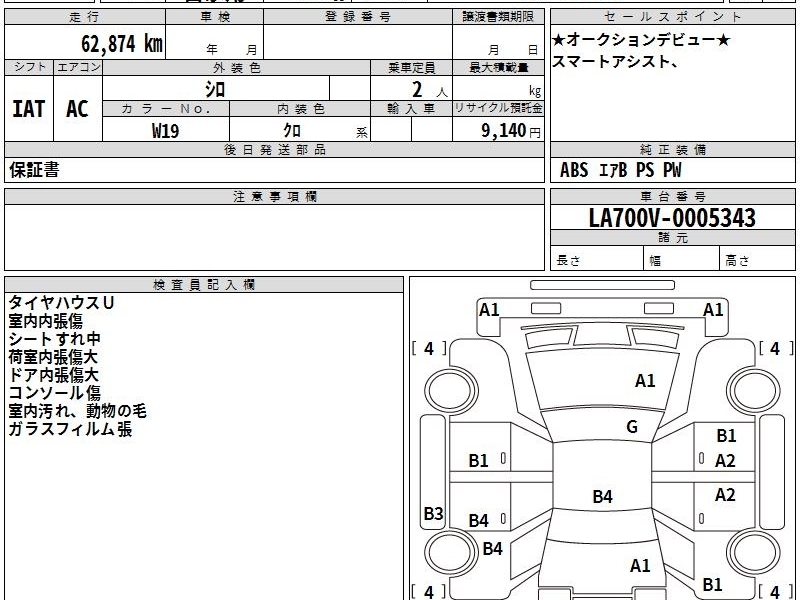Click inspector note シートすれ中
The image size is (800, 600).
pos(54,339)
